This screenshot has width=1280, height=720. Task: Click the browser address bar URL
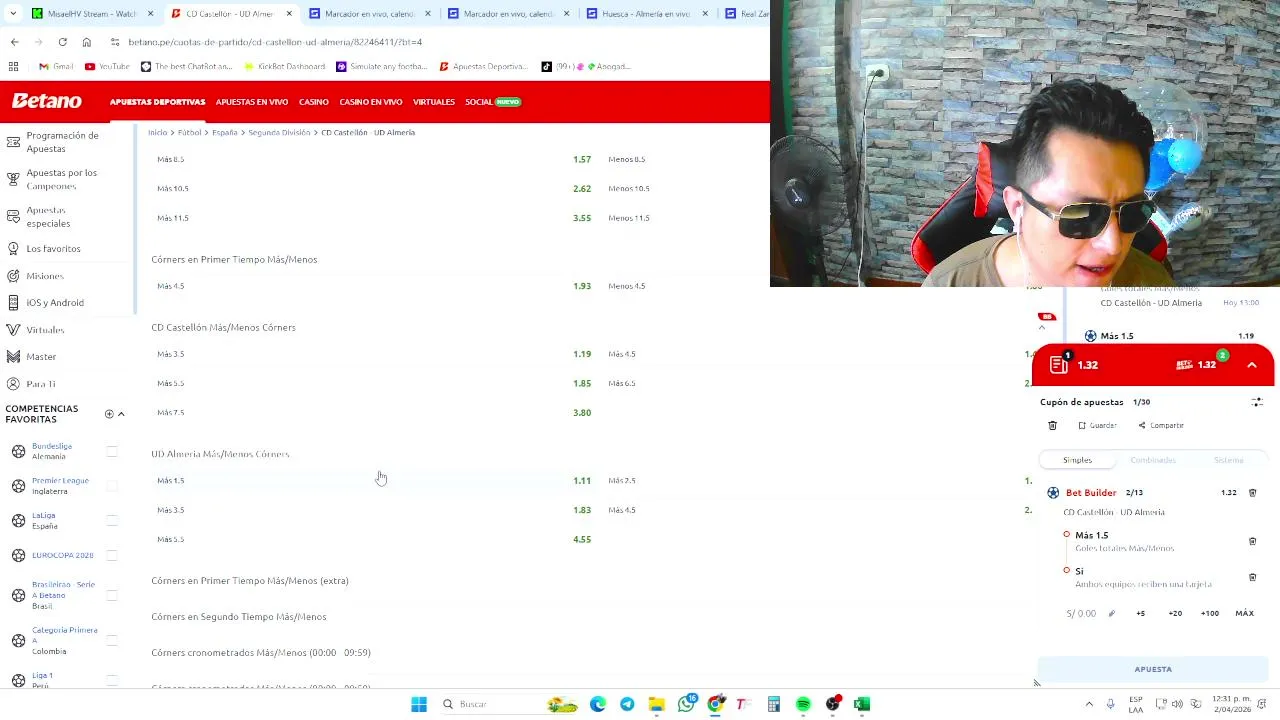point(275,42)
